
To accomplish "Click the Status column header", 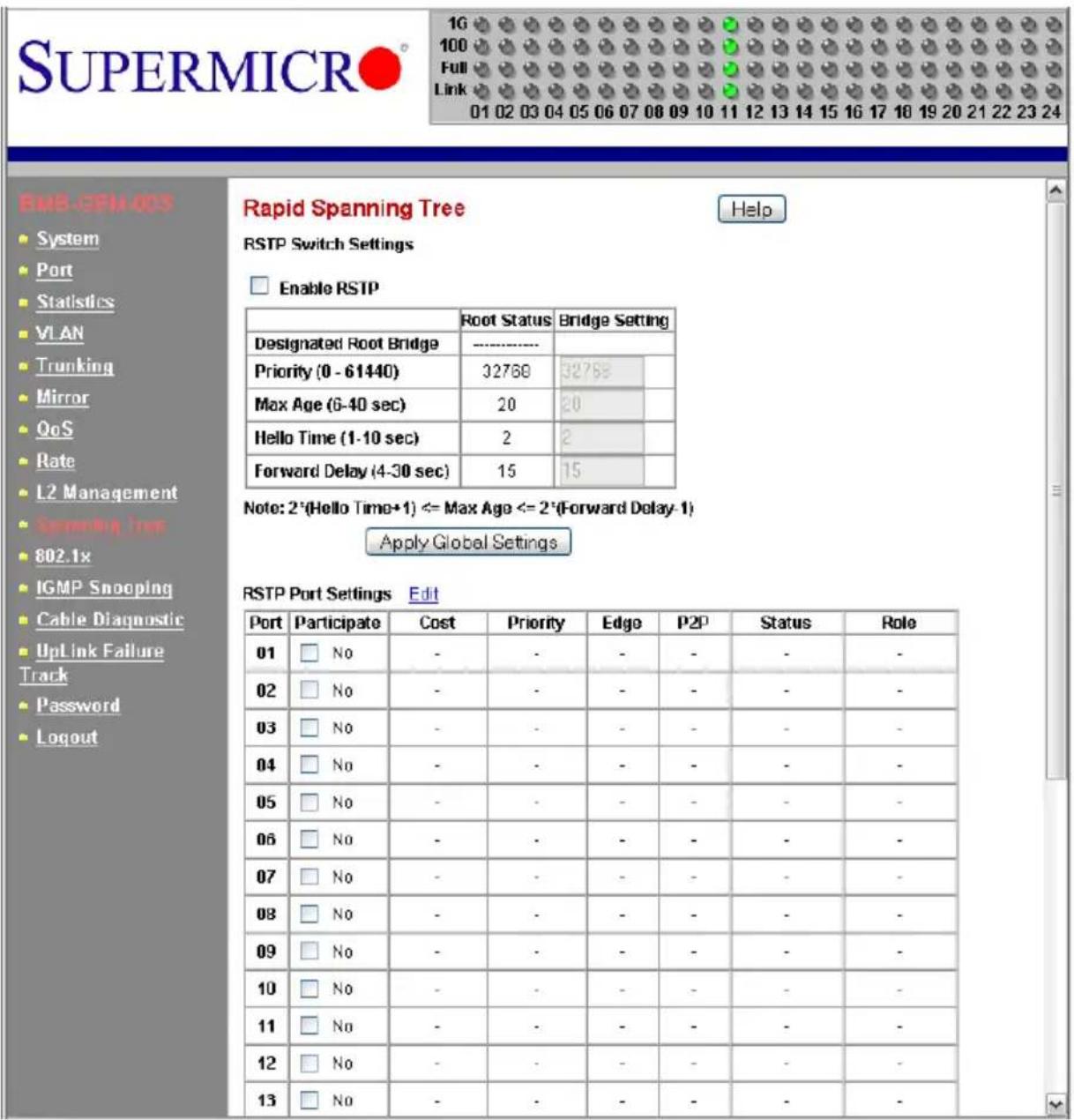I will tap(786, 623).
